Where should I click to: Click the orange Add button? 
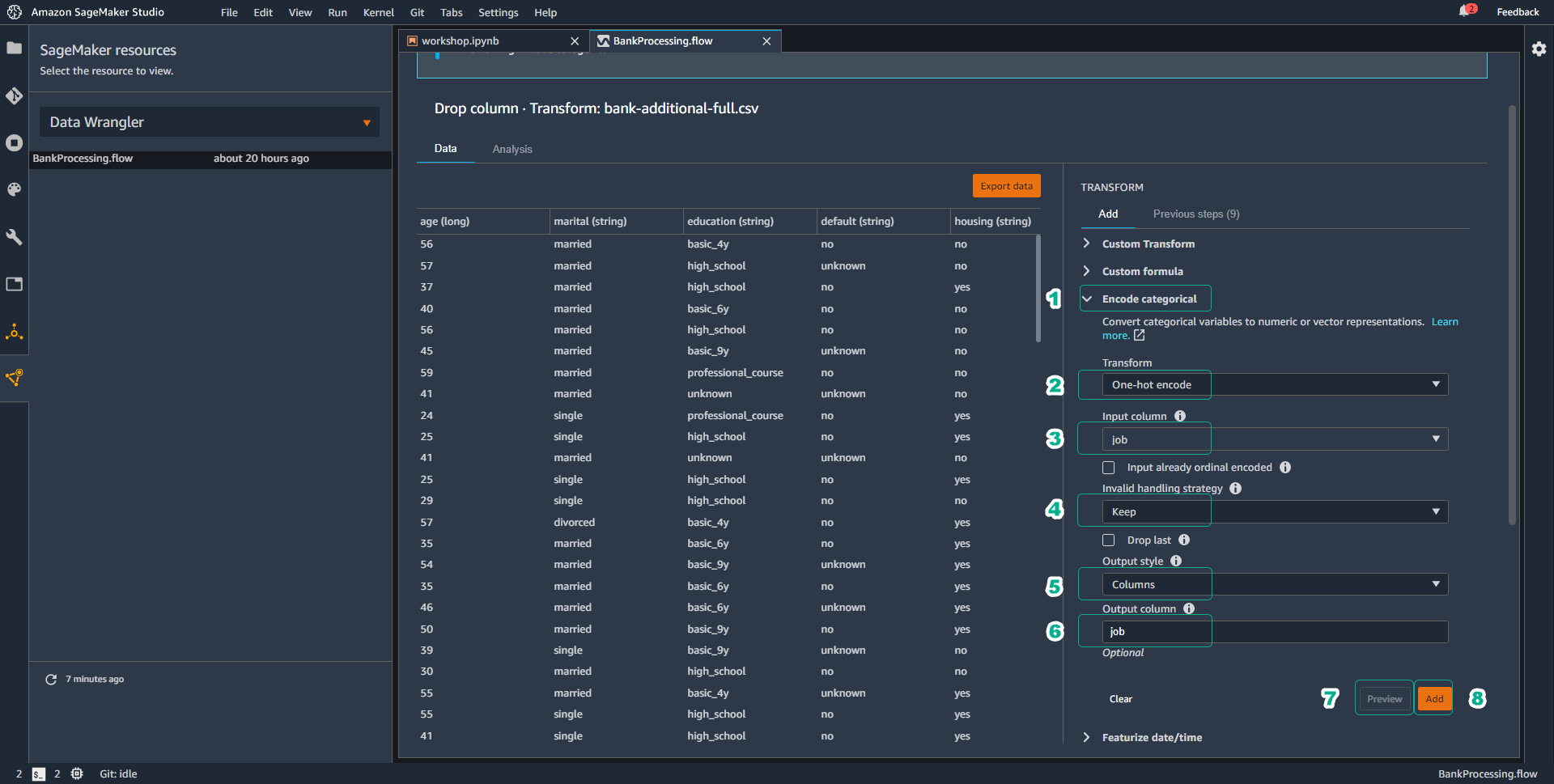1434,699
